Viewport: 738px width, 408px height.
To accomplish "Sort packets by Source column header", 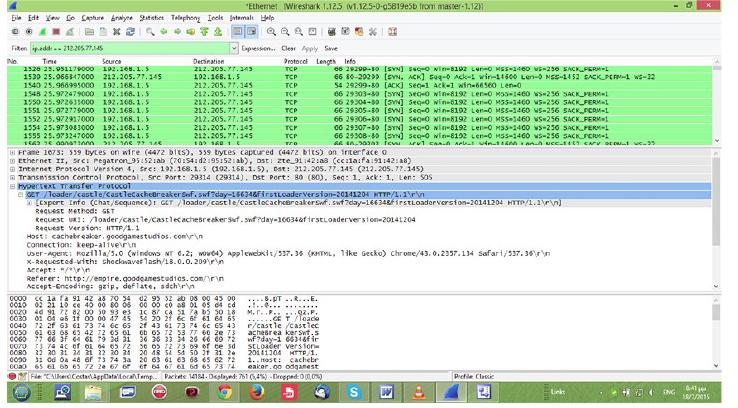I will pos(112,62).
